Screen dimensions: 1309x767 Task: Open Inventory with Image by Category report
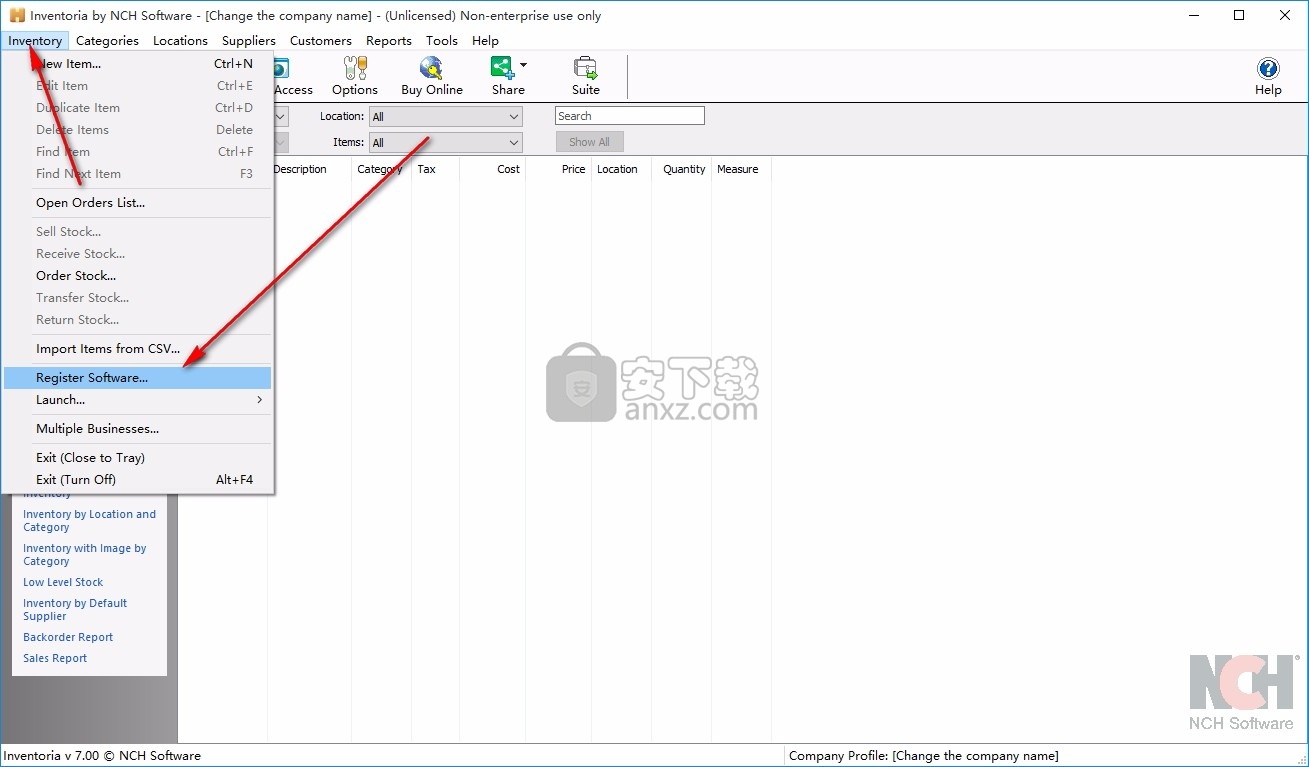tap(85, 555)
